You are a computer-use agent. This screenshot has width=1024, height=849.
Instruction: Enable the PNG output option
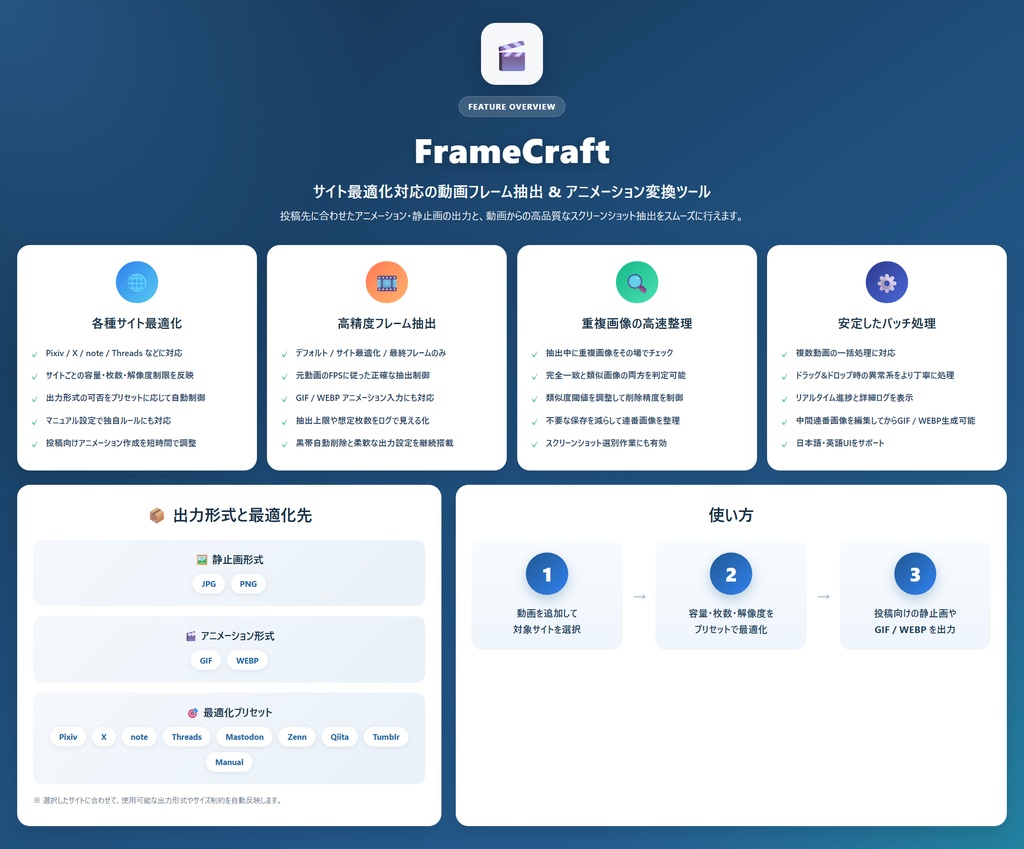coord(247,583)
